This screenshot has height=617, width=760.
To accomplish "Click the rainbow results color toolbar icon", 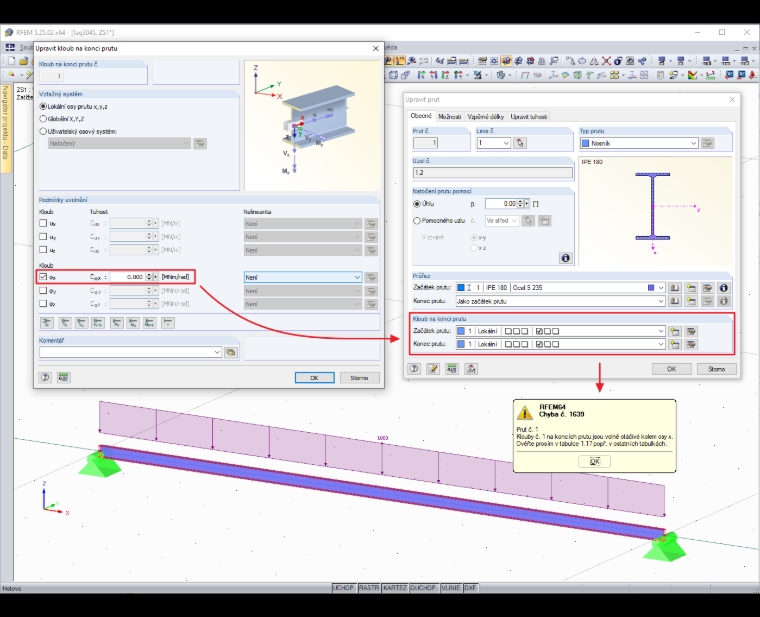I will click(x=693, y=75).
